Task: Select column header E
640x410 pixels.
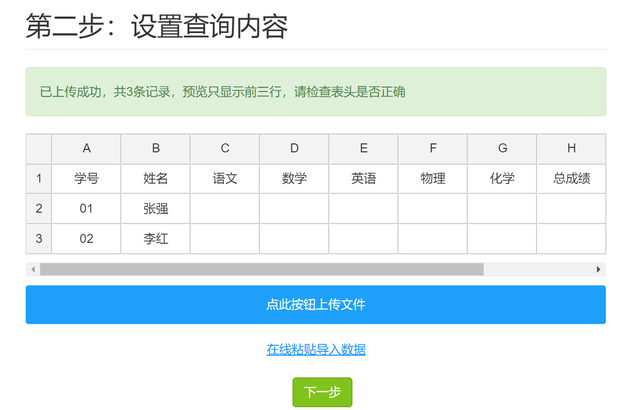Action: coord(363,148)
